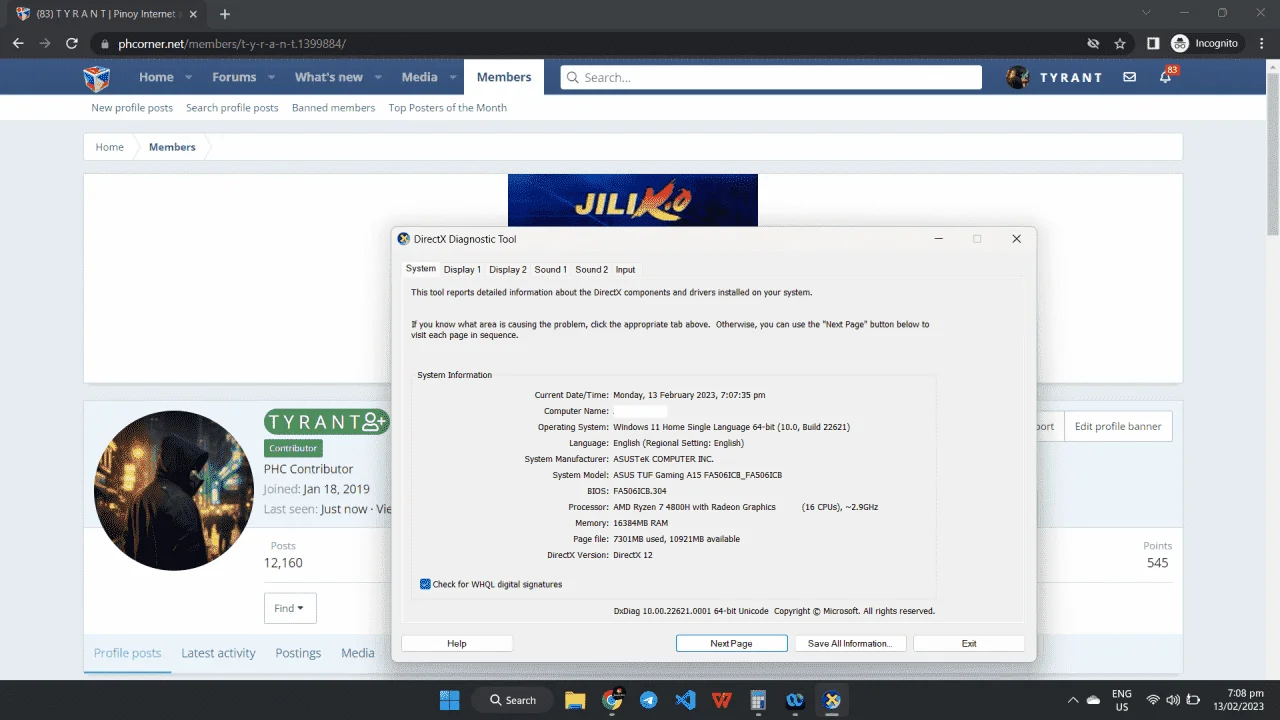Image resolution: width=1280 pixels, height=720 pixels.
Task: Click the ENG US language indicator
Action: pyautogui.click(x=1121, y=700)
